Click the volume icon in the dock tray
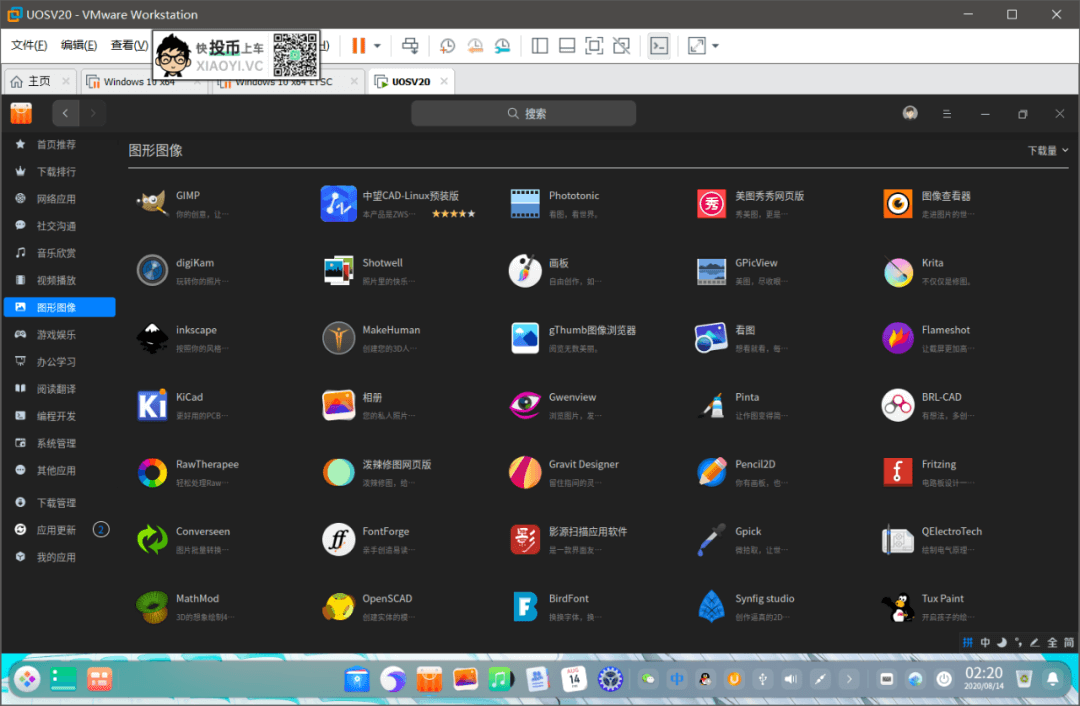The image size is (1080, 706). [791, 679]
